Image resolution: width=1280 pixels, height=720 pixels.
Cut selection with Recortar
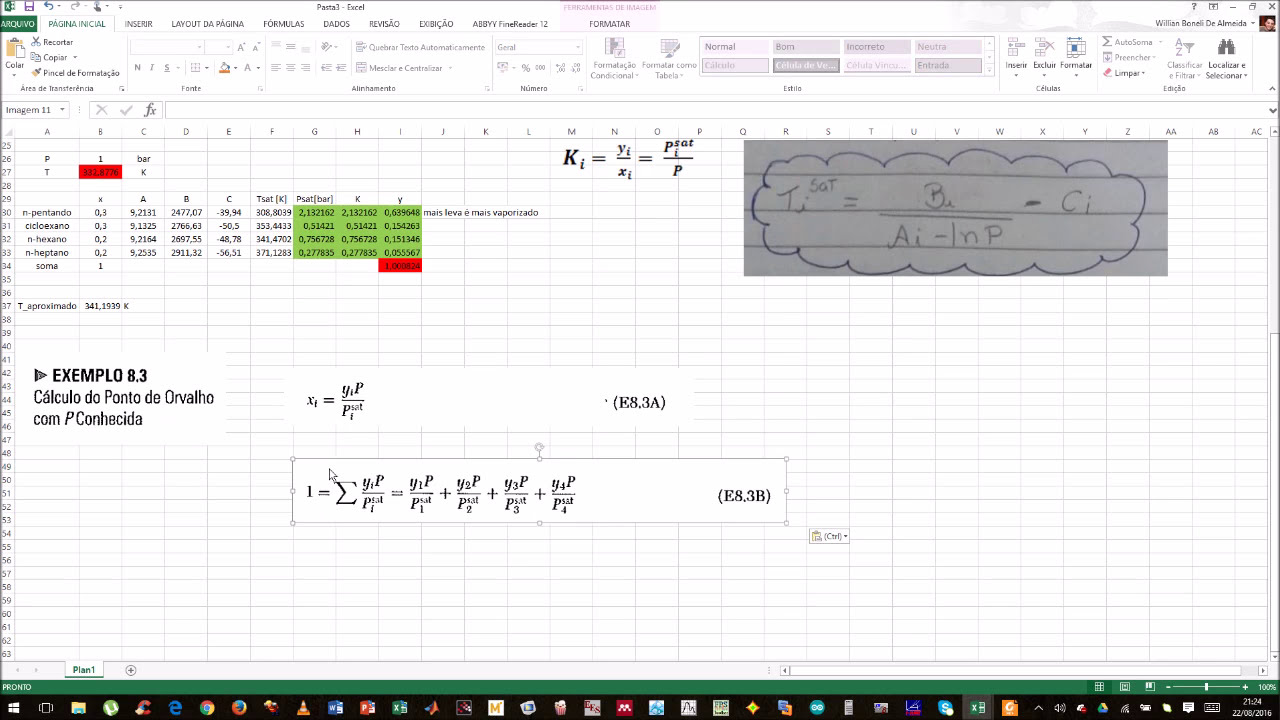[52, 42]
